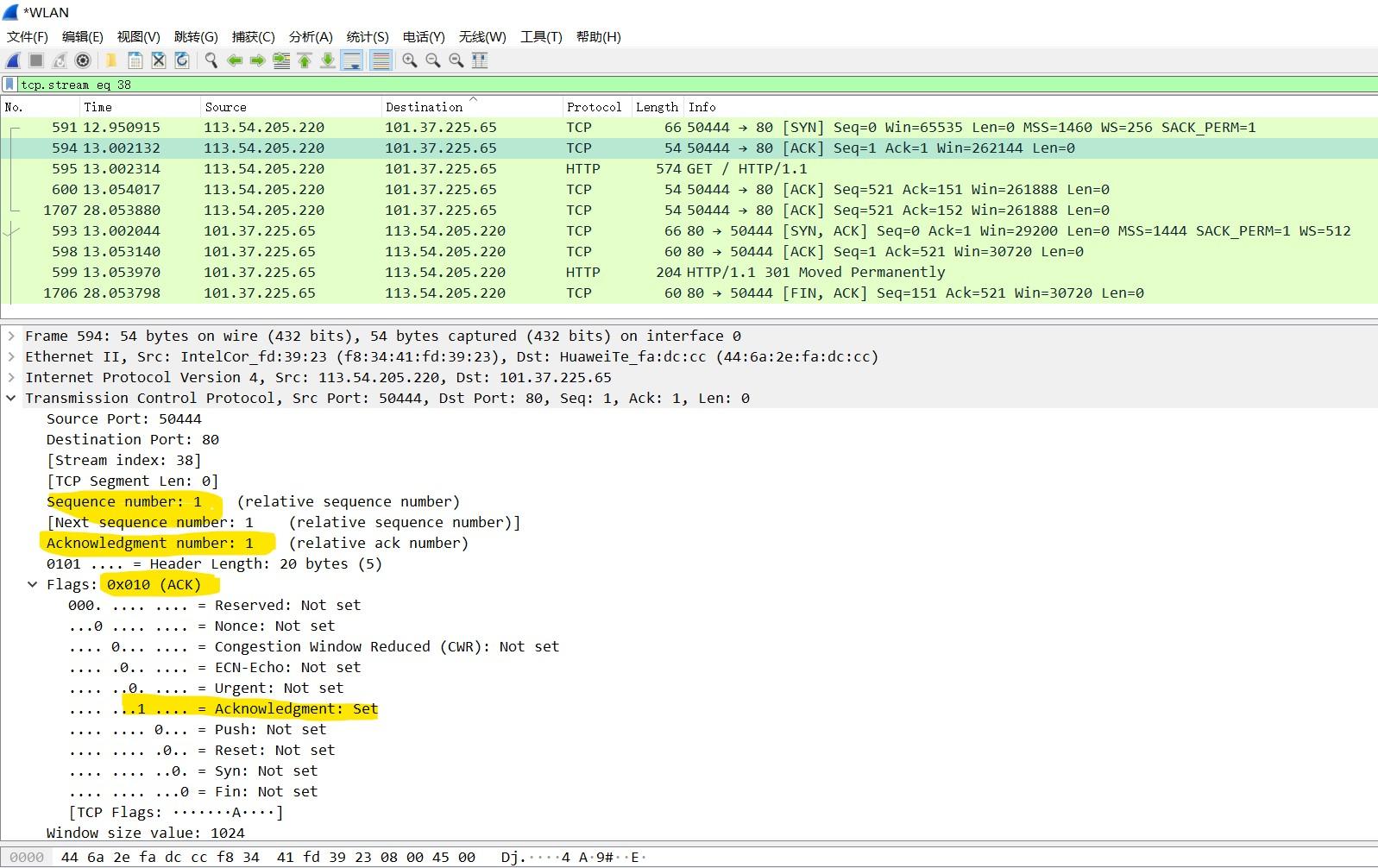Jump to the first packet

pos(305,60)
